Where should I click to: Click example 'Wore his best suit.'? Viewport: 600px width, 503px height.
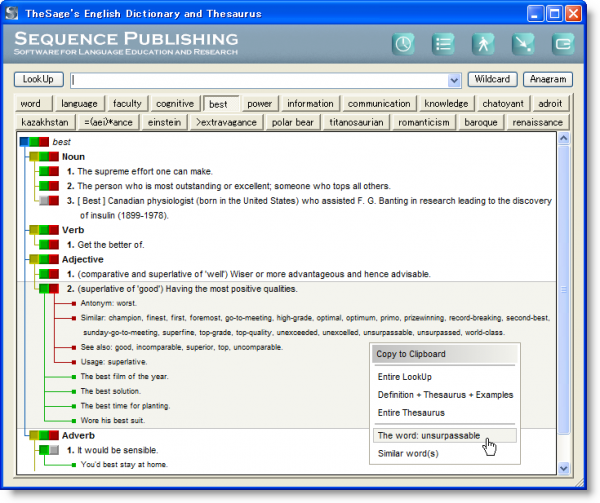tap(112, 420)
